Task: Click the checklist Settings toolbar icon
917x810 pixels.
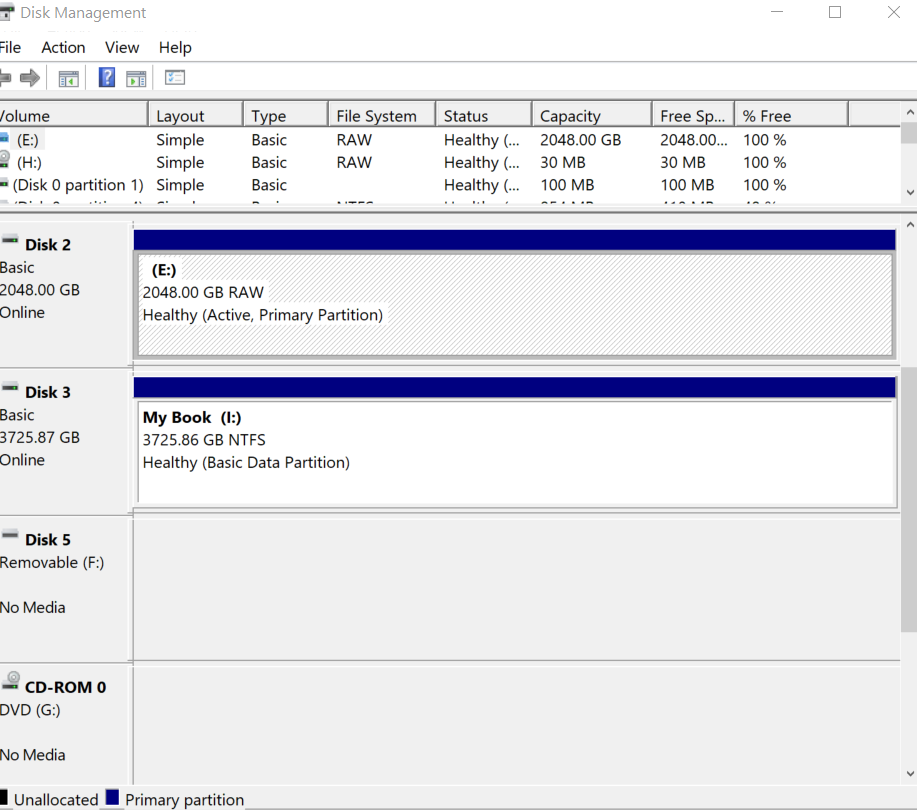Action: [175, 78]
